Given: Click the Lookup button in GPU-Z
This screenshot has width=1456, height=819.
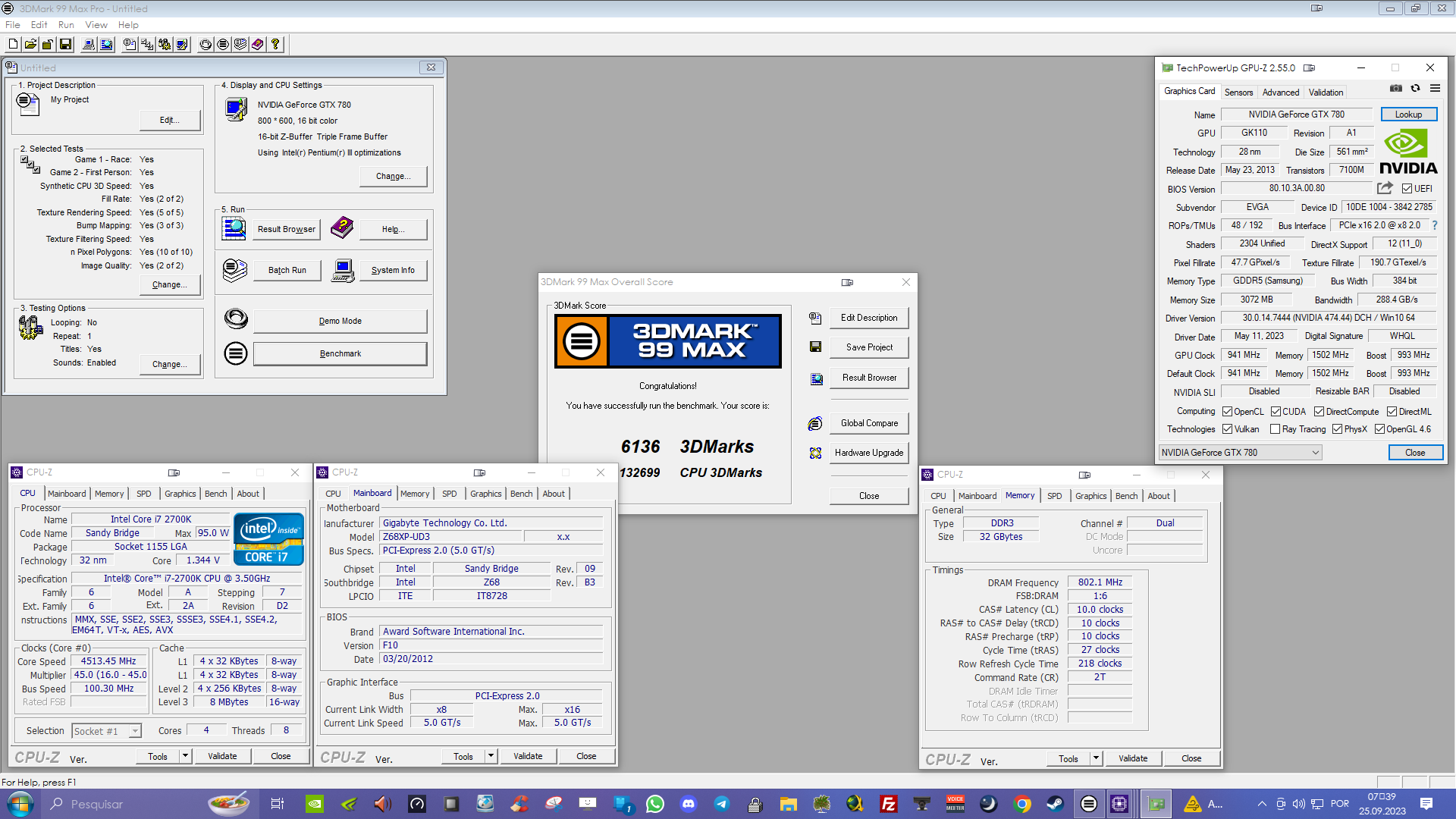Looking at the screenshot, I should 1408,115.
